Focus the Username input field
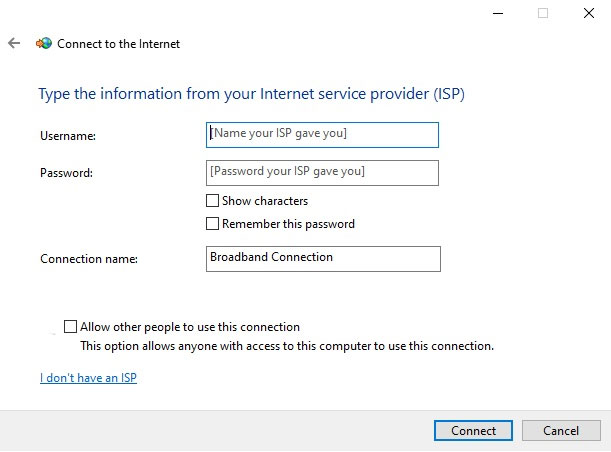The height and width of the screenshot is (452, 611). [x=322, y=135]
